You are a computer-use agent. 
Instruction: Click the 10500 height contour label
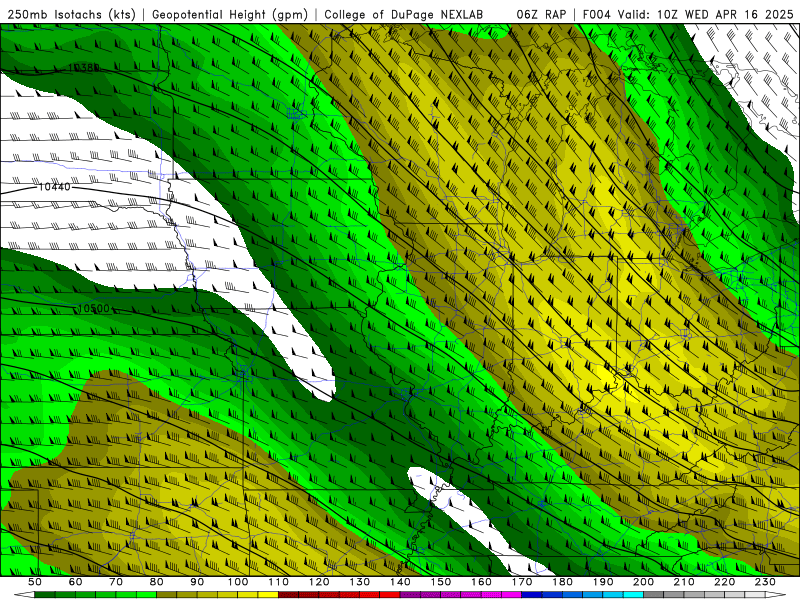click(x=94, y=308)
